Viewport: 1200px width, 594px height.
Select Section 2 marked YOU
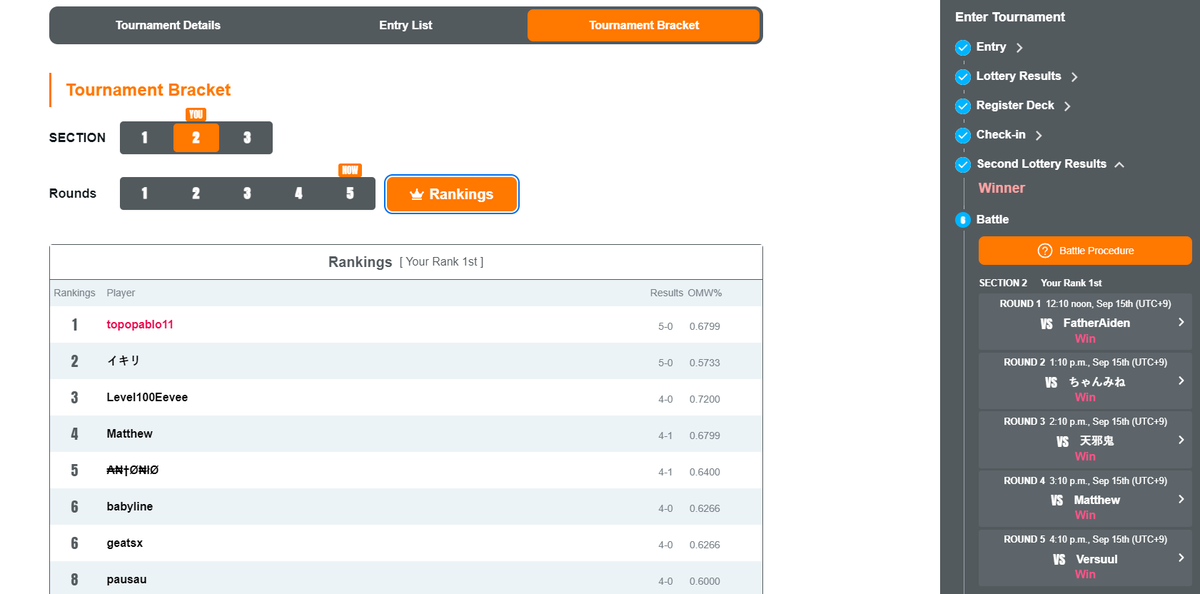(x=196, y=138)
